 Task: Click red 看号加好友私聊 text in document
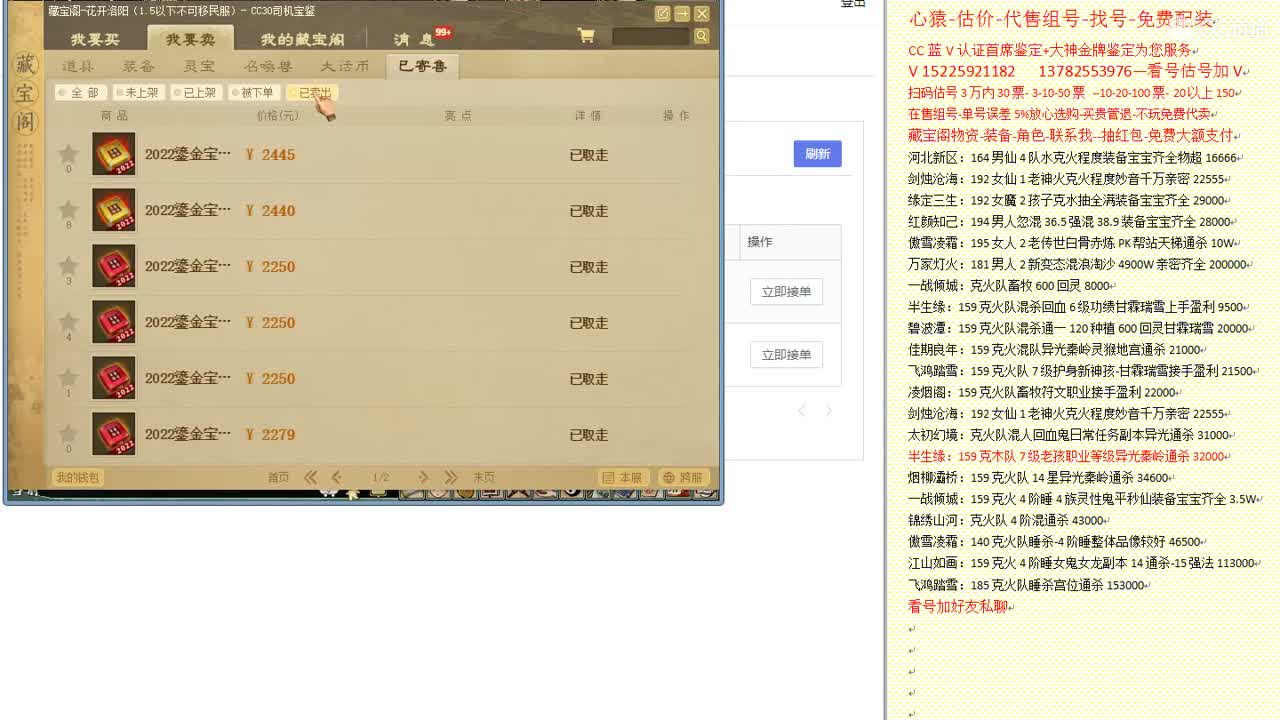[960, 606]
